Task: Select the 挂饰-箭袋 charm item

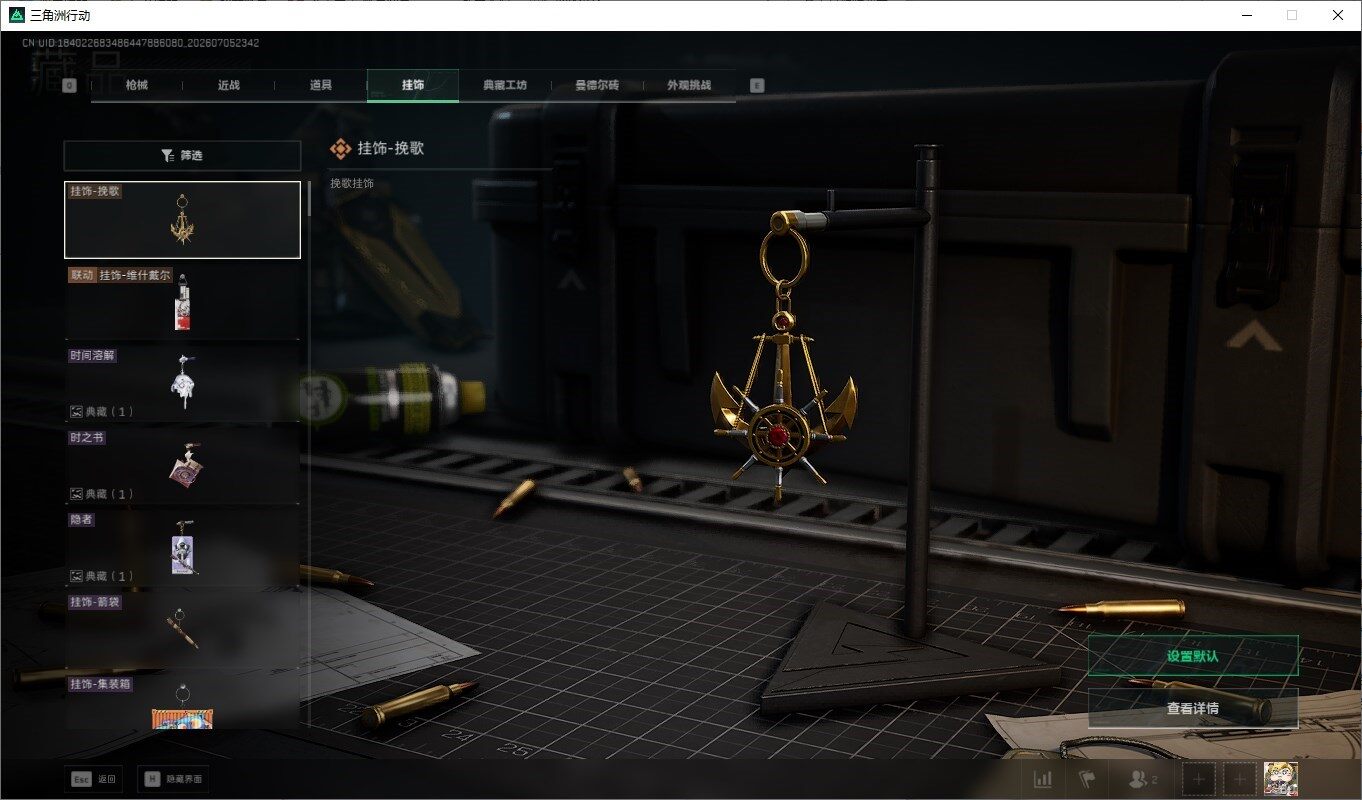Action: coord(182,630)
